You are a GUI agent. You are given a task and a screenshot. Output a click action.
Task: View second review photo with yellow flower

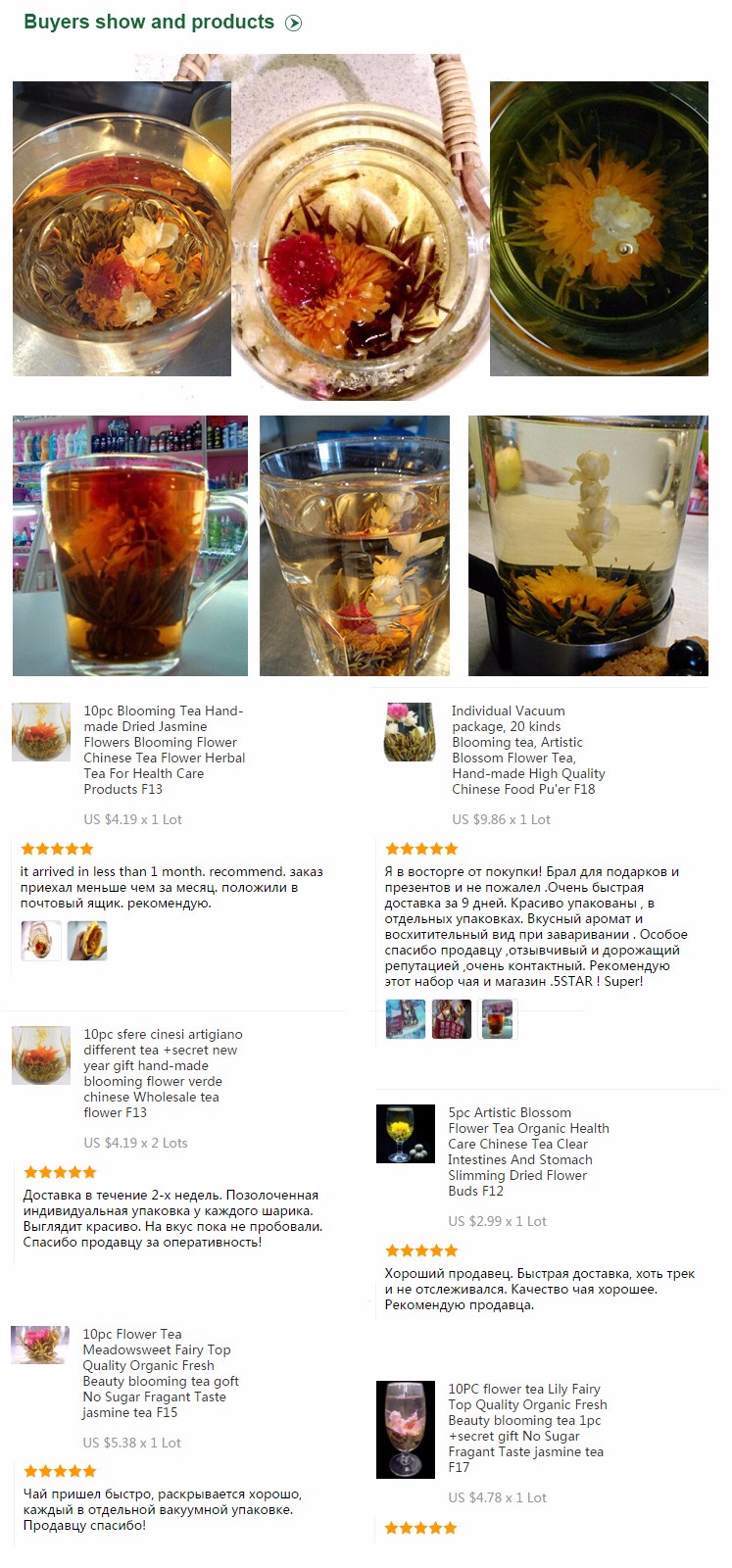(x=87, y=941)
